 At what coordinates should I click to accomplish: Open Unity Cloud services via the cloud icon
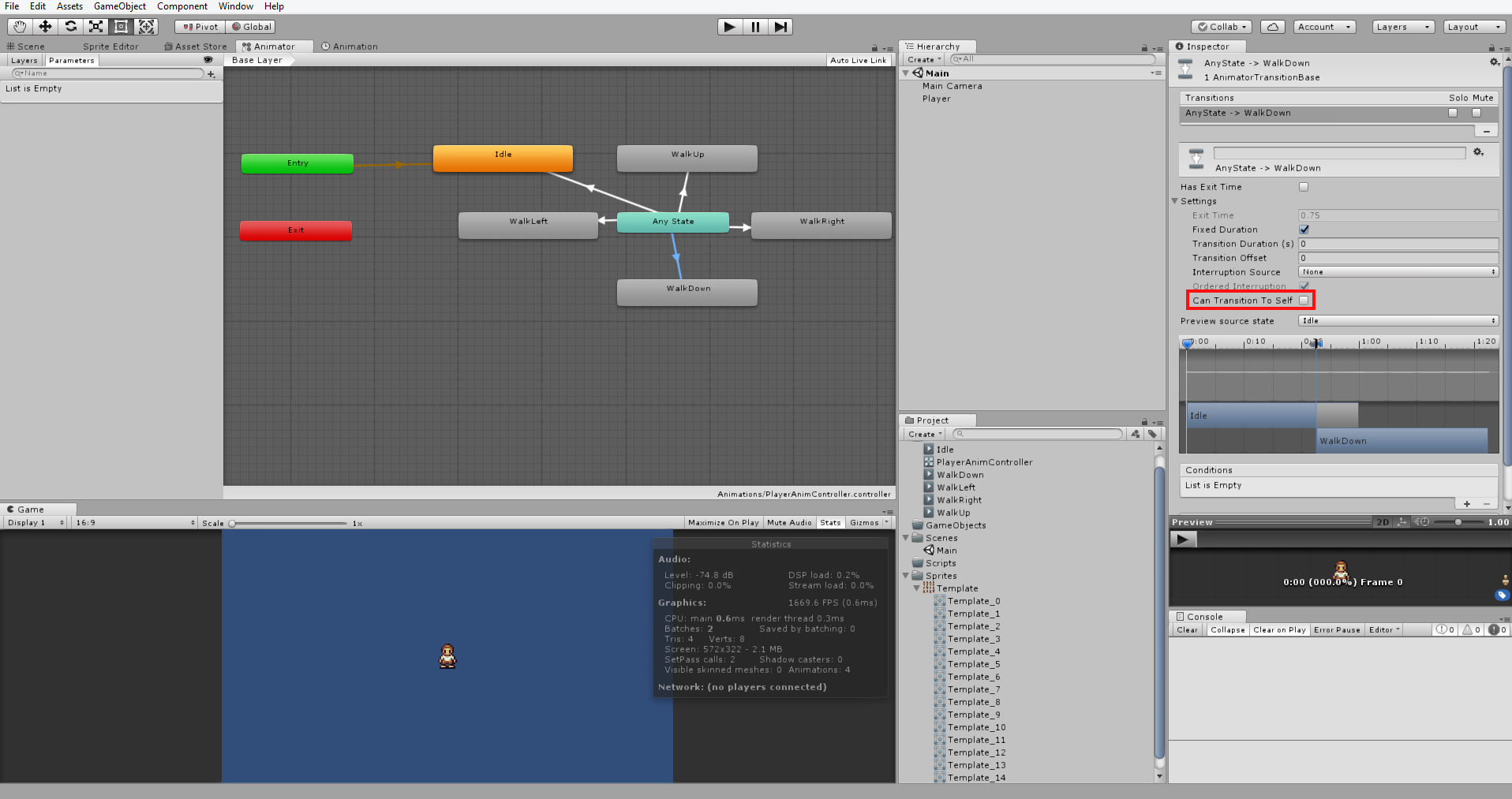pyautogui.click(x=1271, y=26)
